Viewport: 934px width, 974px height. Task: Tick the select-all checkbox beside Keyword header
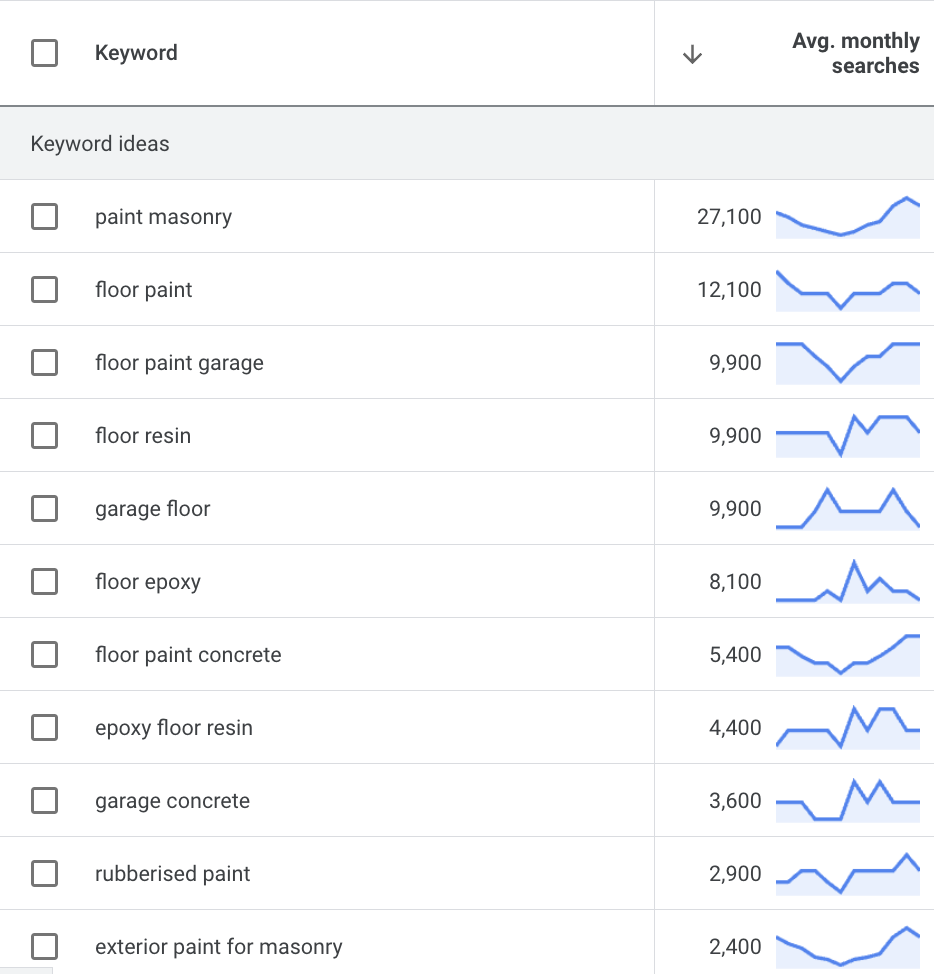(44, 53)
